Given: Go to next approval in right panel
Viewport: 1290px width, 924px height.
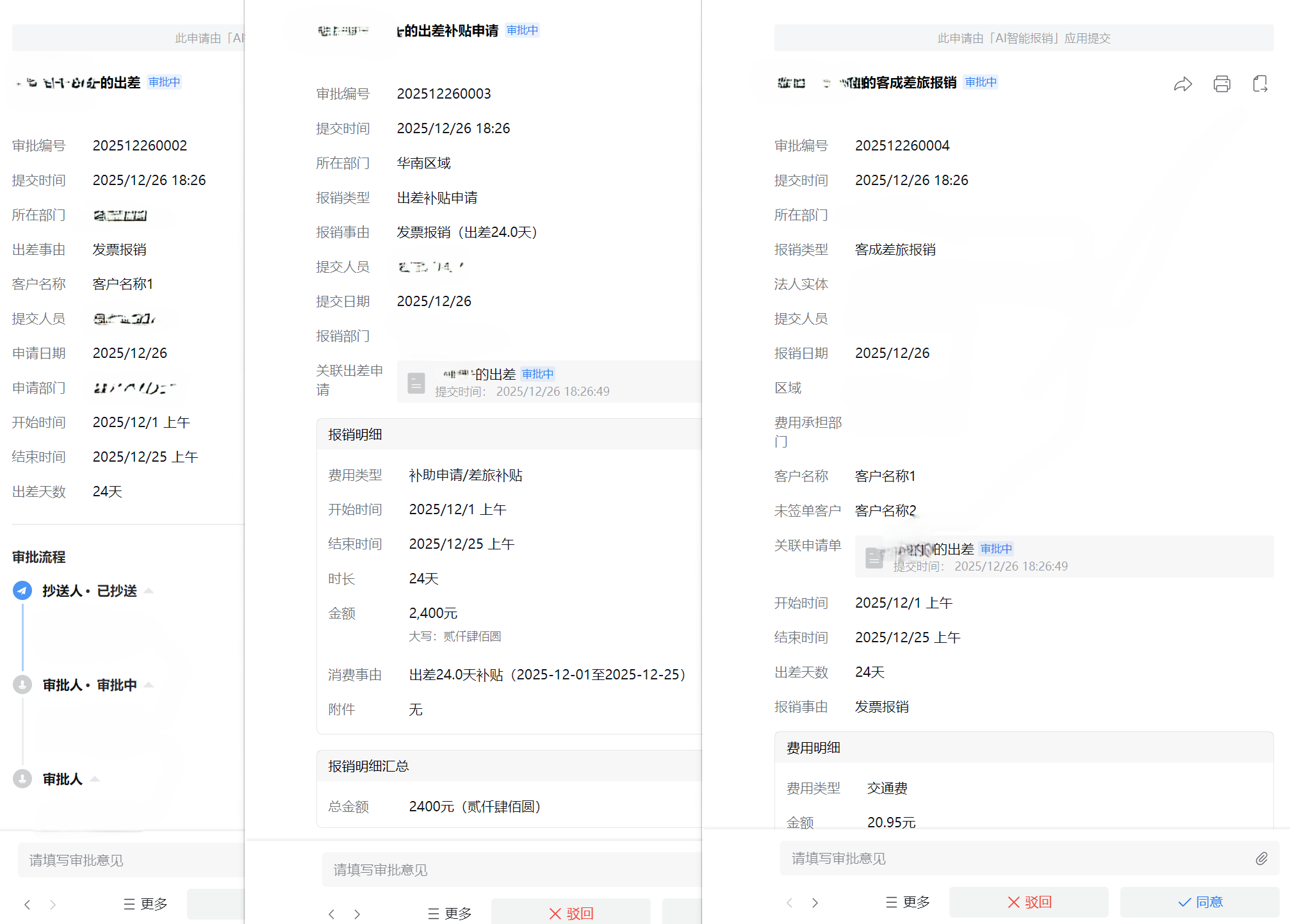Looking at the screenshot, I should click(815, 903).
